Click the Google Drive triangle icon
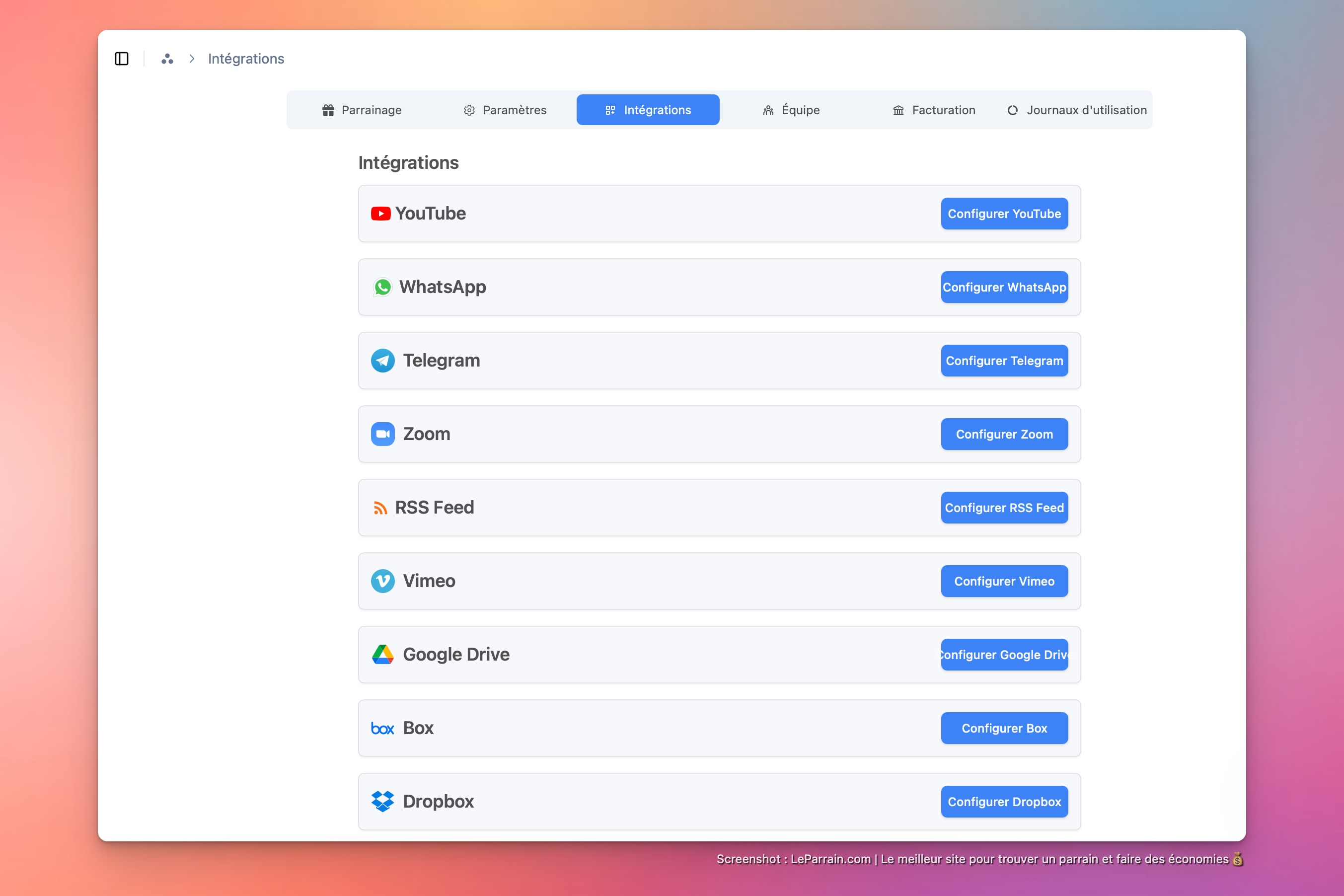Image resolution: width=1344 pixels, height=896 pixels. click(382, 654)
